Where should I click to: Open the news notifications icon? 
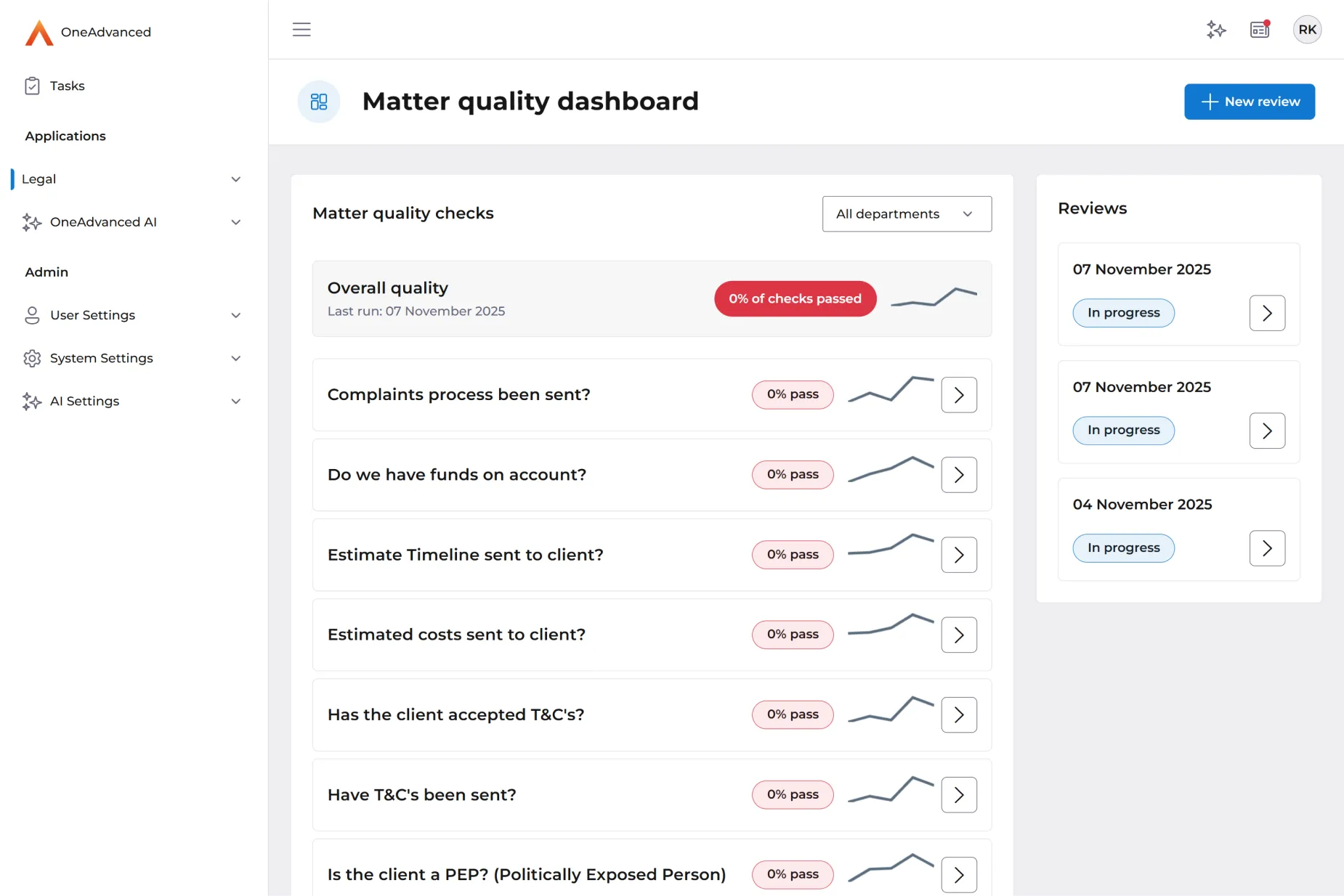tap(1260, 30)
